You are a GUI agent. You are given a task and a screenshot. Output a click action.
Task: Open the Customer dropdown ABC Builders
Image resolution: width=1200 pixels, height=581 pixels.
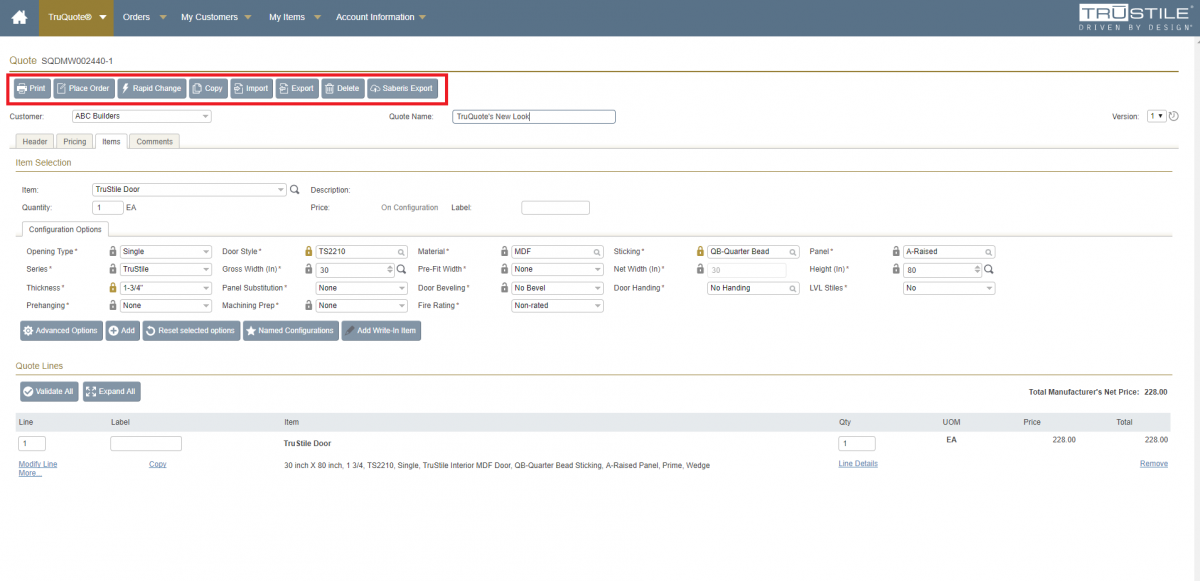pos(141,116)
